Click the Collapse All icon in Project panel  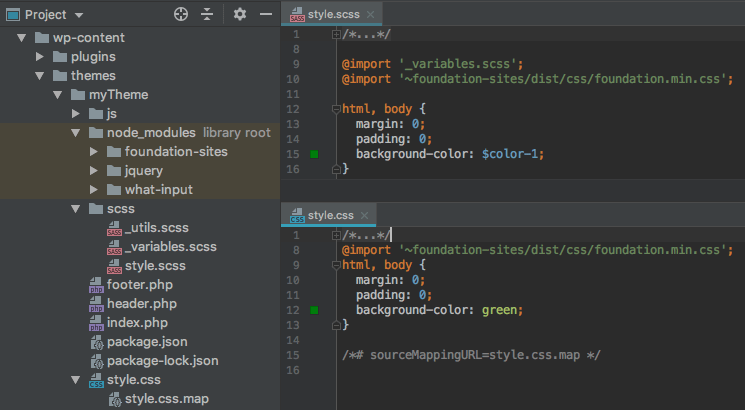[207, 14]
